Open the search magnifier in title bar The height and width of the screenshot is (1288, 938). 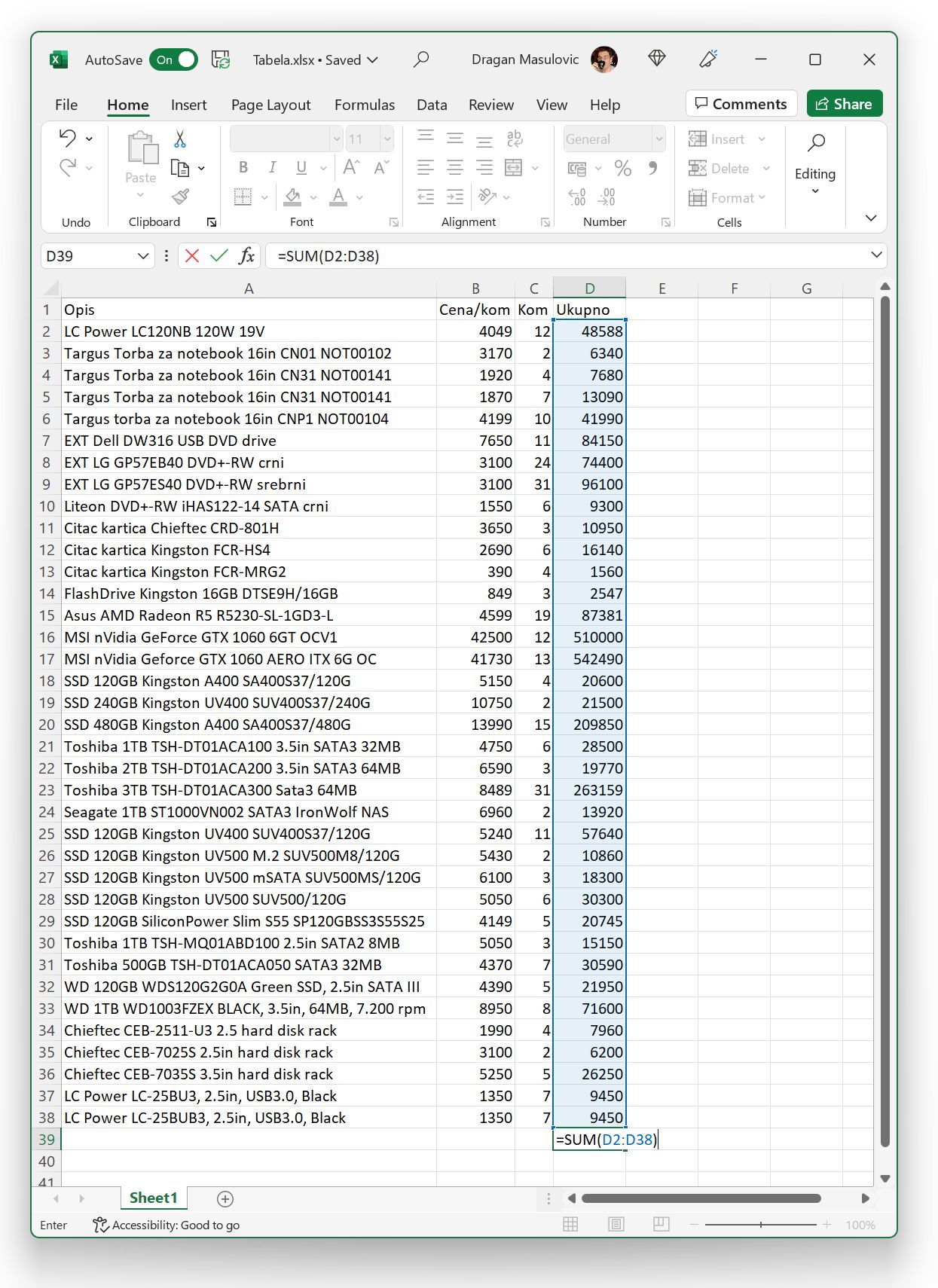pyautogui.click(x=421, y=60)
